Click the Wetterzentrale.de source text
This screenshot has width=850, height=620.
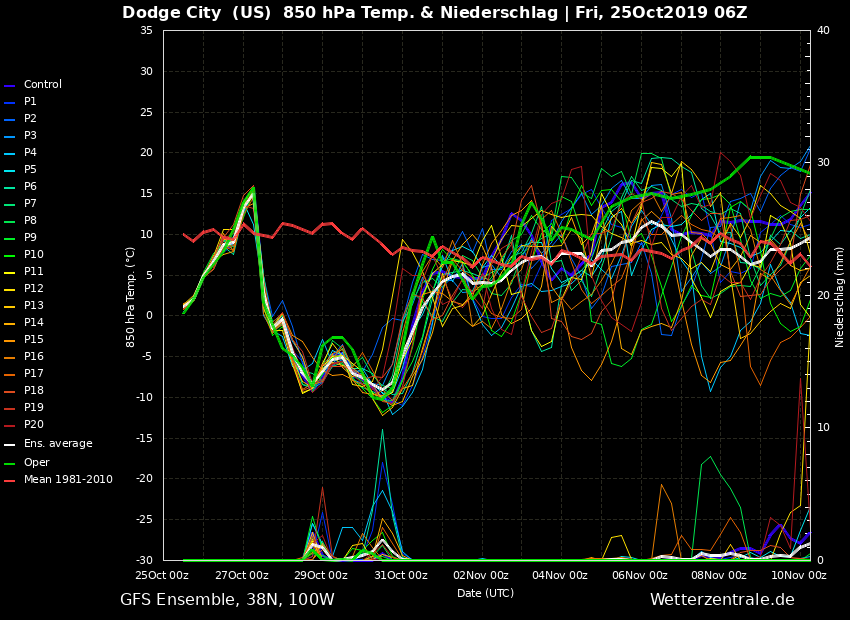coord(722,599)
